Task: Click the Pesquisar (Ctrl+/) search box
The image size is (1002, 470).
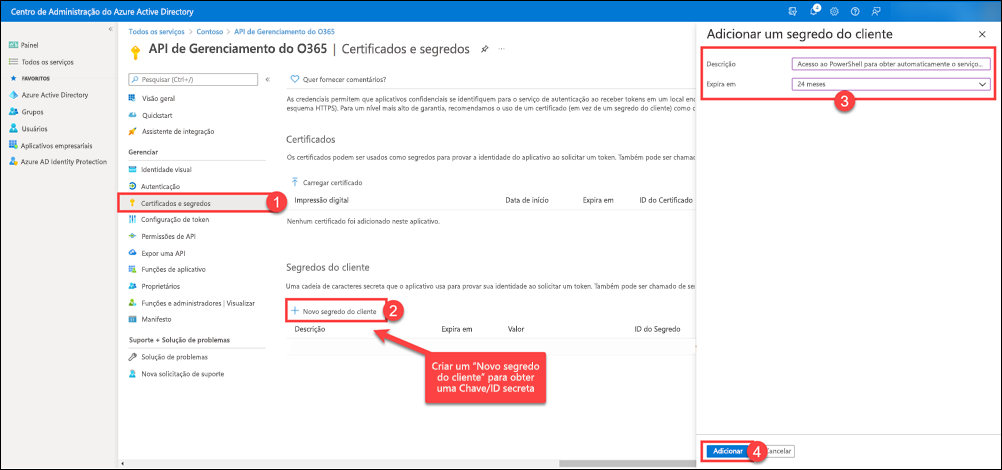Action: click(193, 79)
